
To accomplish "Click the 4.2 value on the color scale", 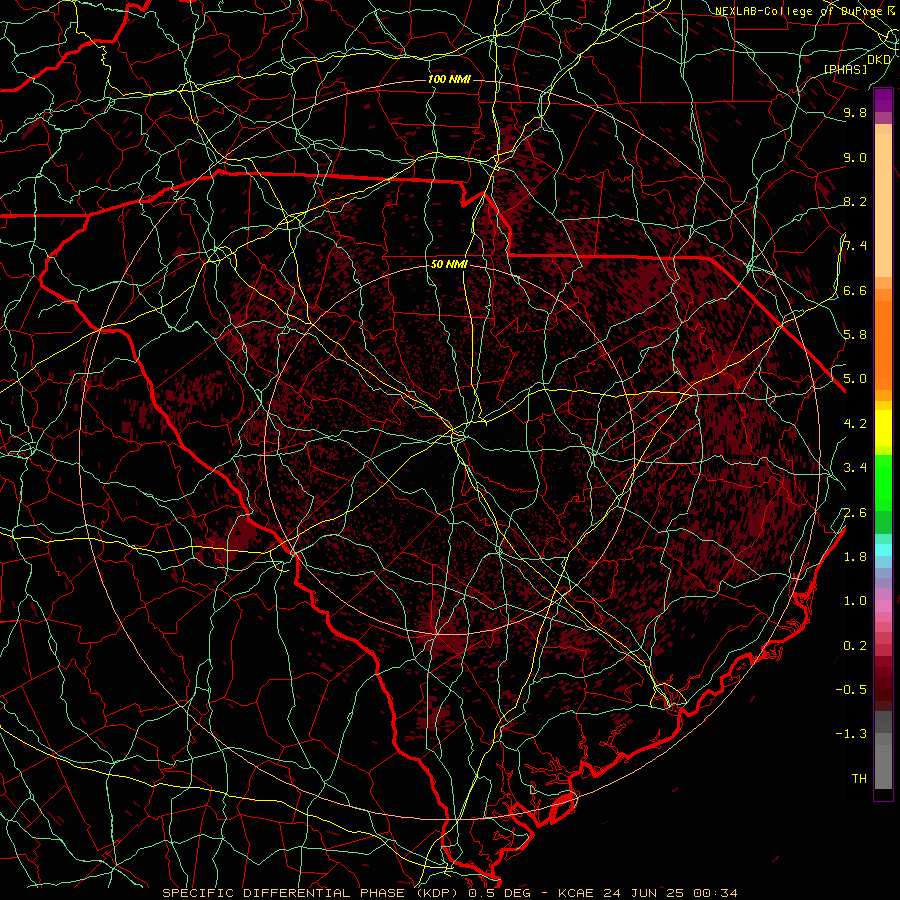I will (x=855, y=424).
